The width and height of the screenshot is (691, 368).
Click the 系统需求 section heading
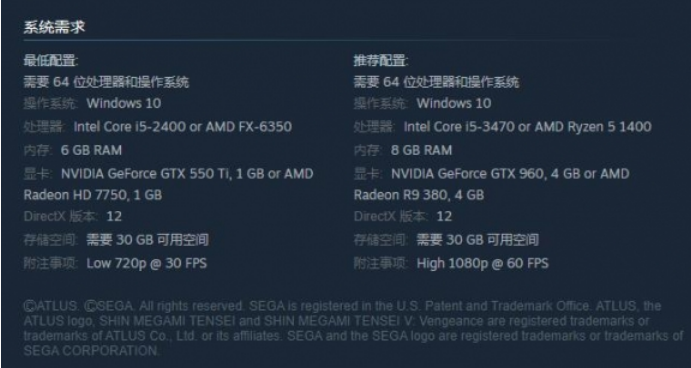[54, 27]
